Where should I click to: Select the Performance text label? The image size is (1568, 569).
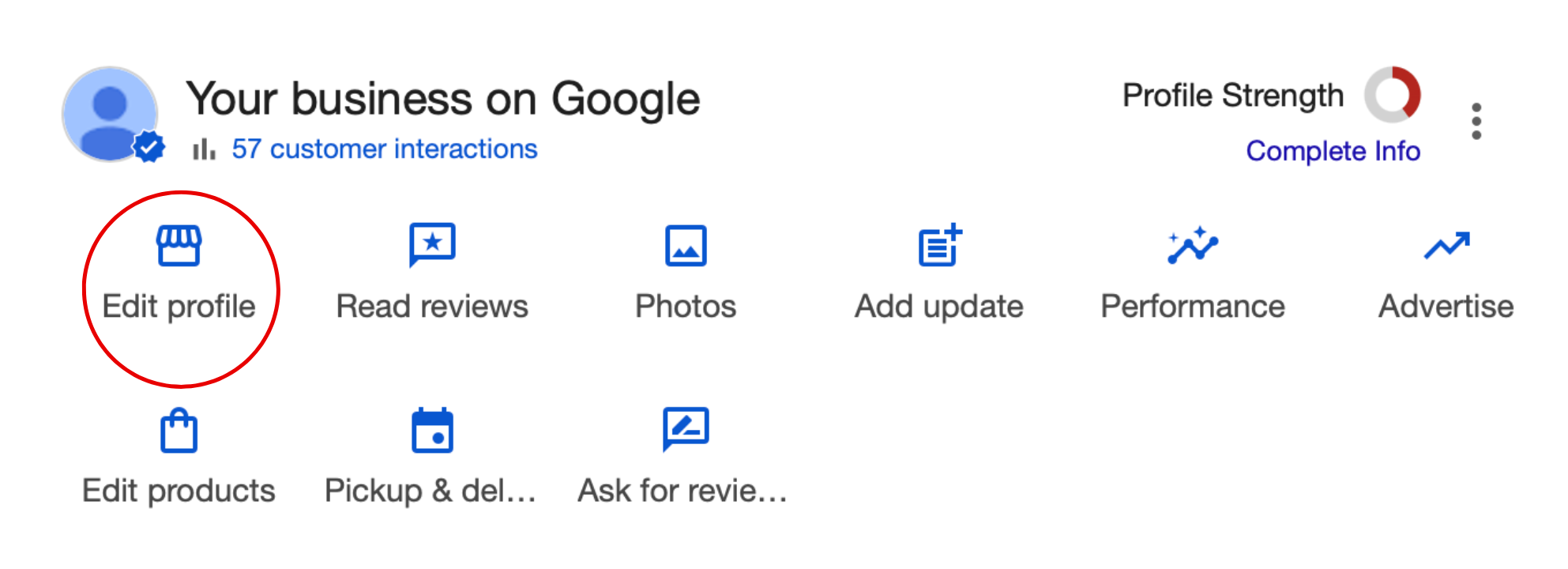tap(1193, 307)
